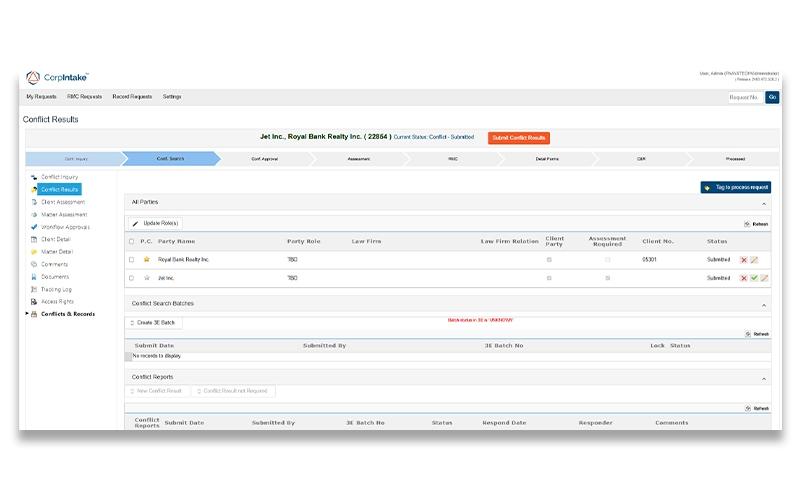The height and width of the screenshot is (500, 800).
Task: Open Documents in the sidebar
Action: point(55,277)
